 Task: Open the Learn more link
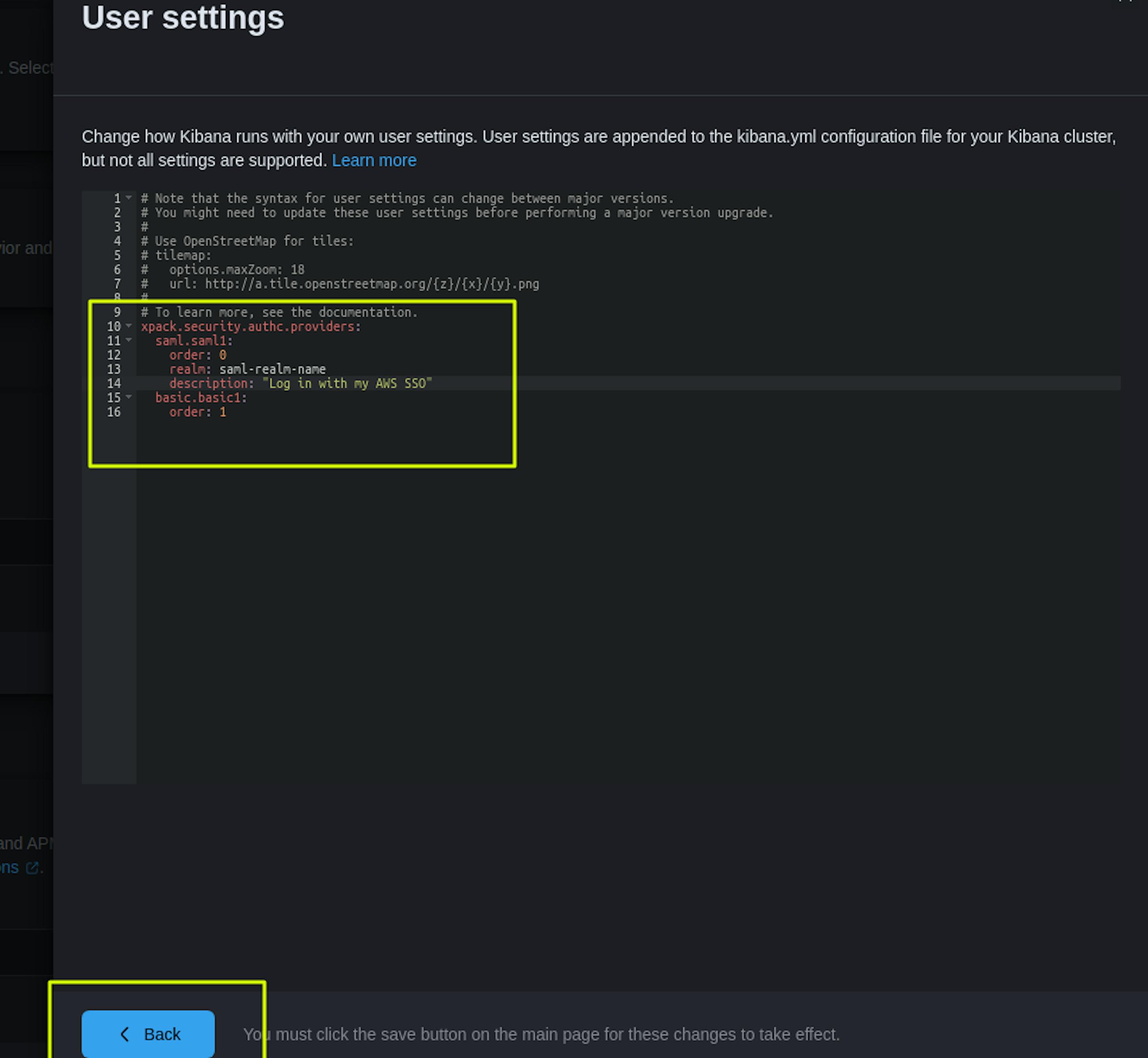(374, 160)
